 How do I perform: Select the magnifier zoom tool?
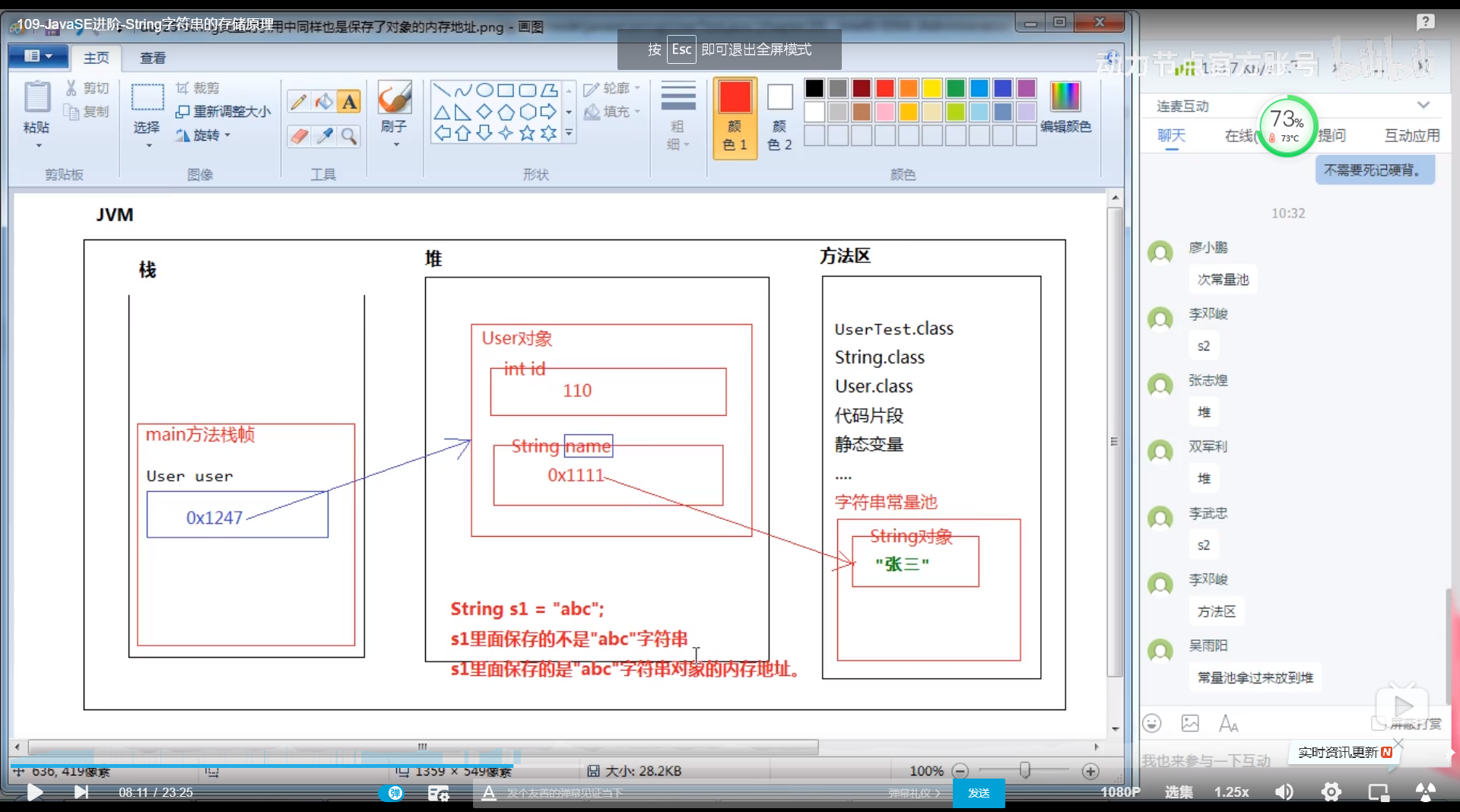point(349,136)
